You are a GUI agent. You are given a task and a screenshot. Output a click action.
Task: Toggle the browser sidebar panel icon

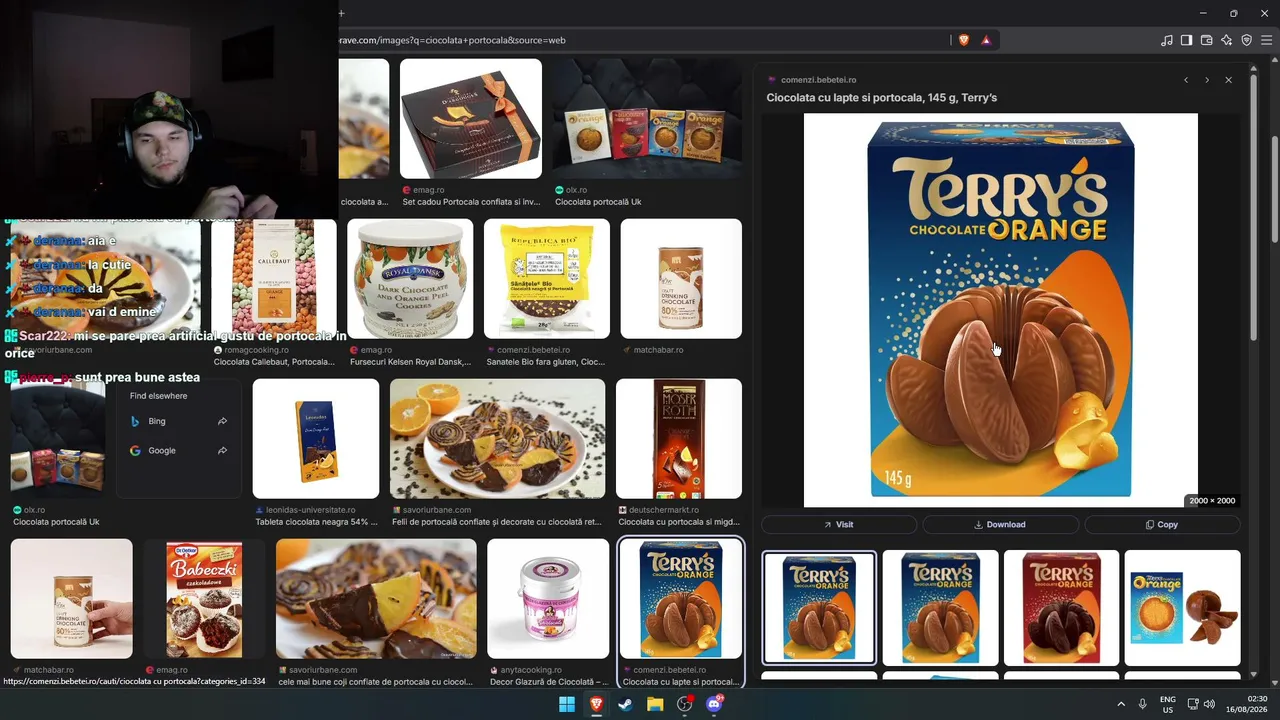(x=1186, y=40)
